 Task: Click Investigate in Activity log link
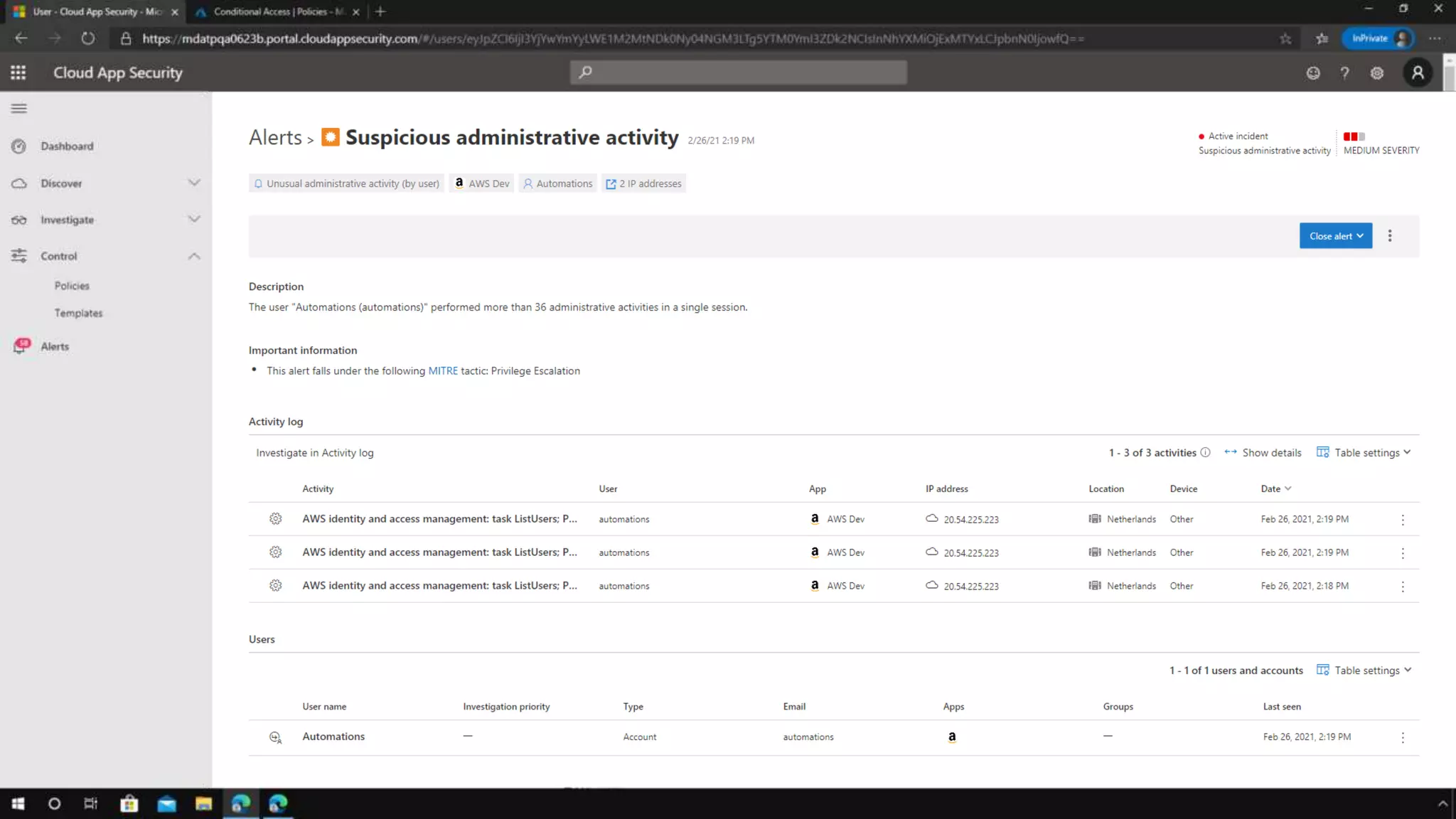[314, 452]
